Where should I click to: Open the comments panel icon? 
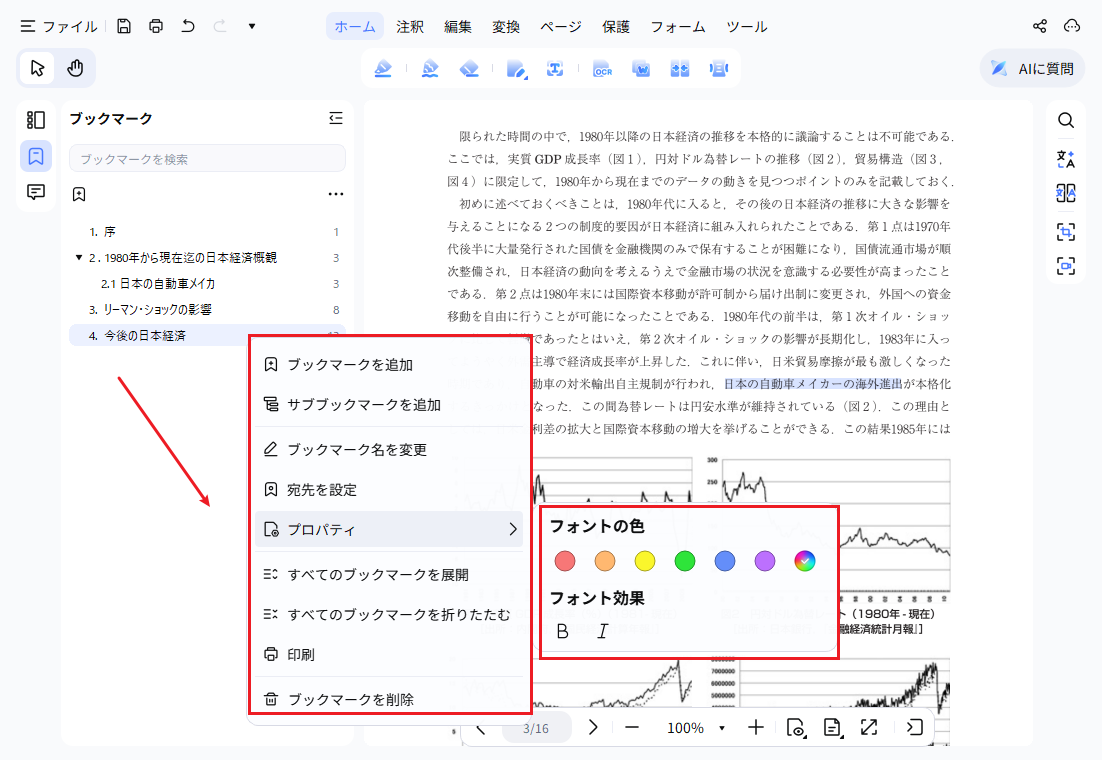coord(36,192)
